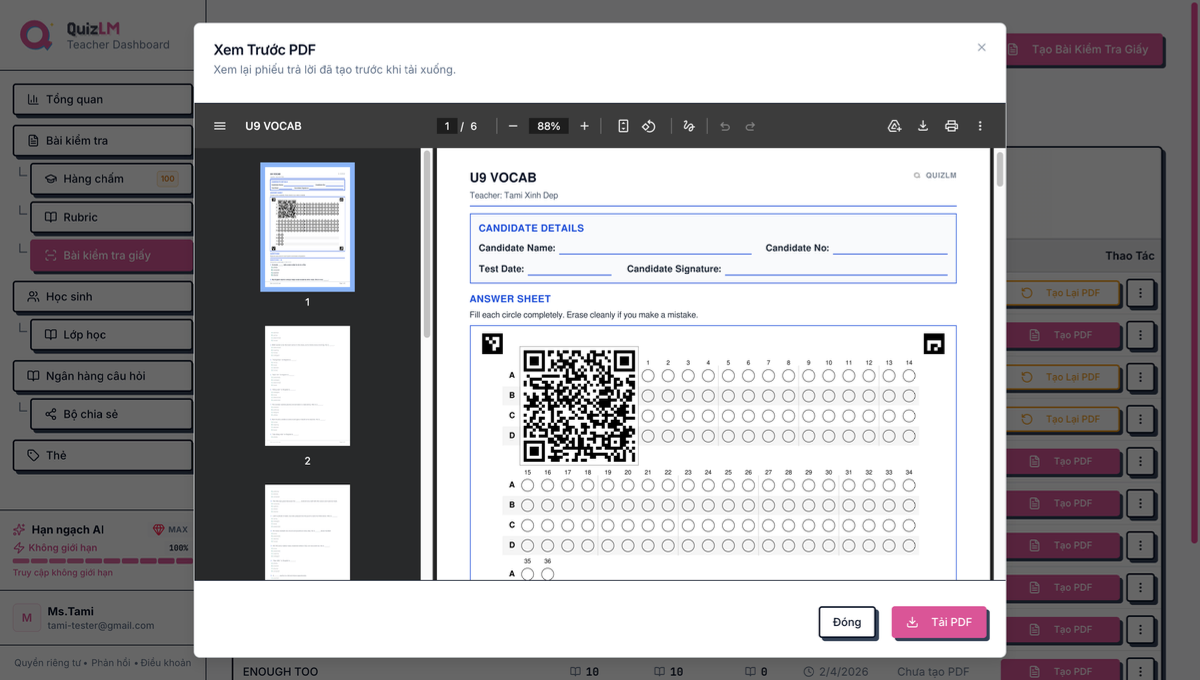
Task: Click the page number input field
Action: click(446, 126)
